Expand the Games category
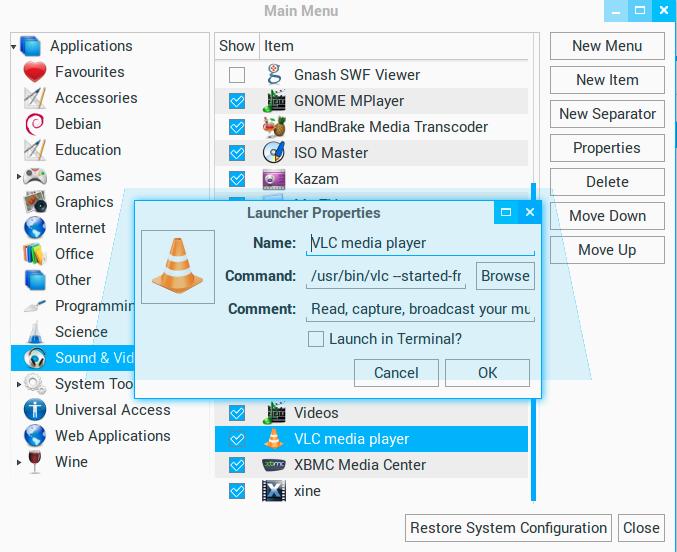The image size is (677, 552). pyautogui.click(x=18, y=177)
